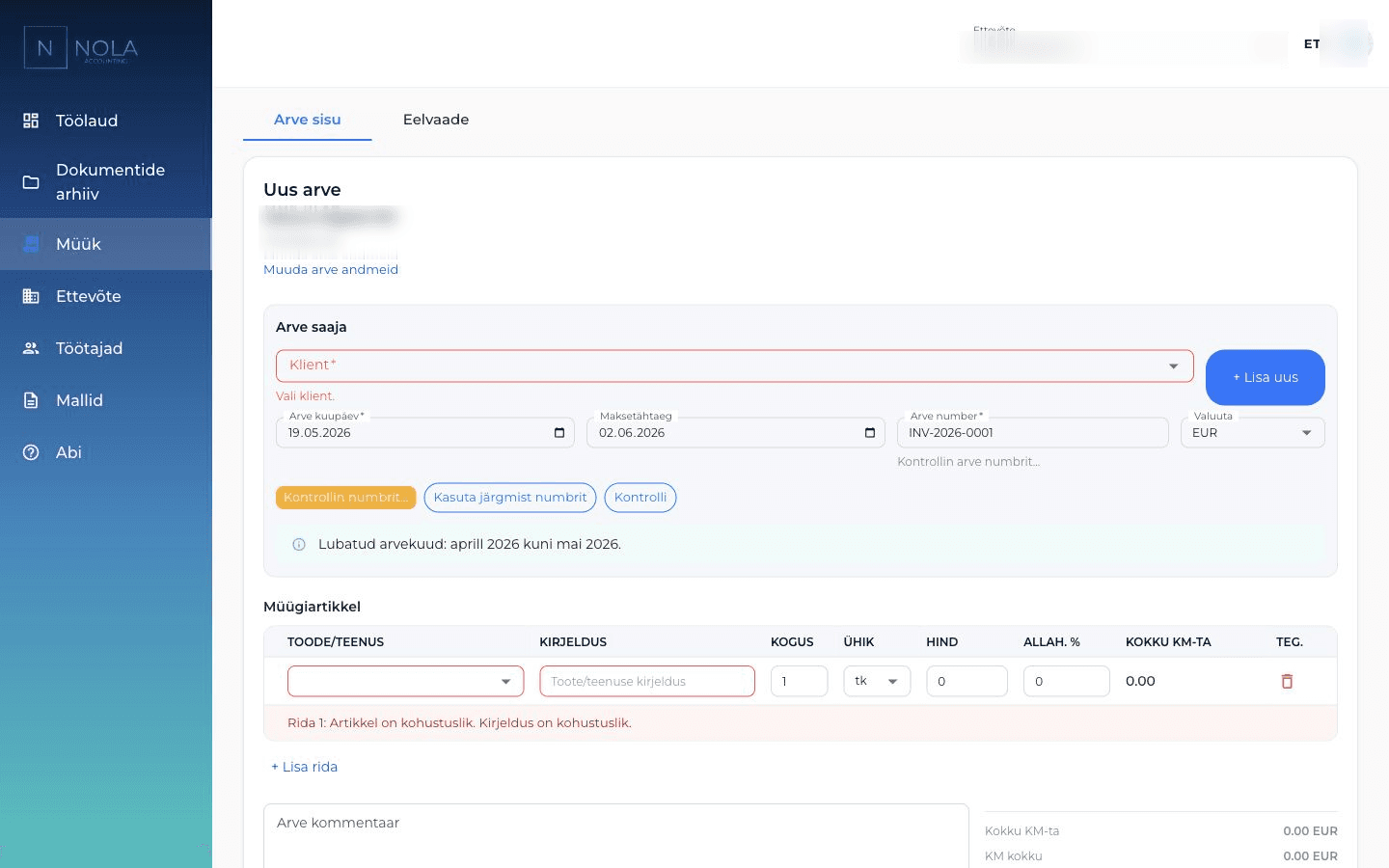
Task: Go to Müük section
Action: [x=106, y=244]
